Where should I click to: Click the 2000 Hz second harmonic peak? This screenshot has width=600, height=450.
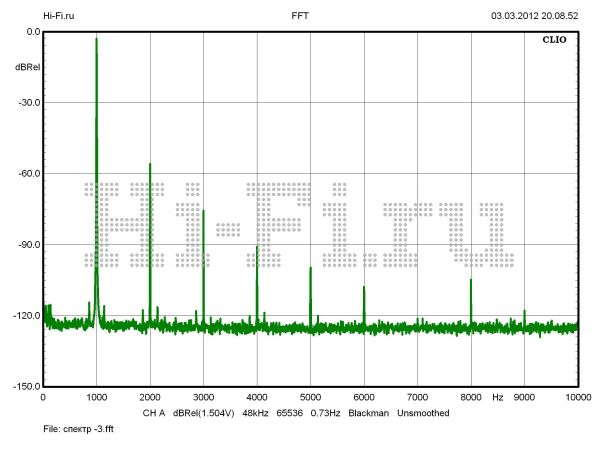[150, 165]
